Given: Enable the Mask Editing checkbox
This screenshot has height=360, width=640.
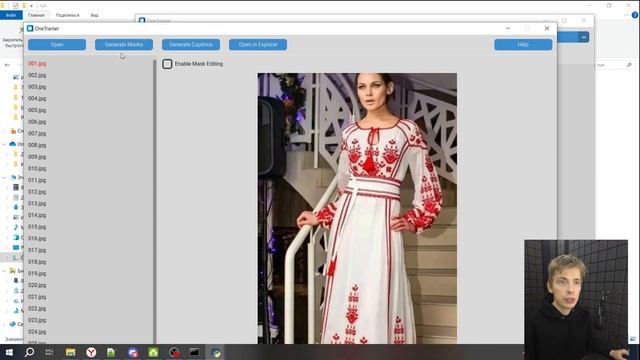Looking at the screenshot, I should (x=167, y=64).
